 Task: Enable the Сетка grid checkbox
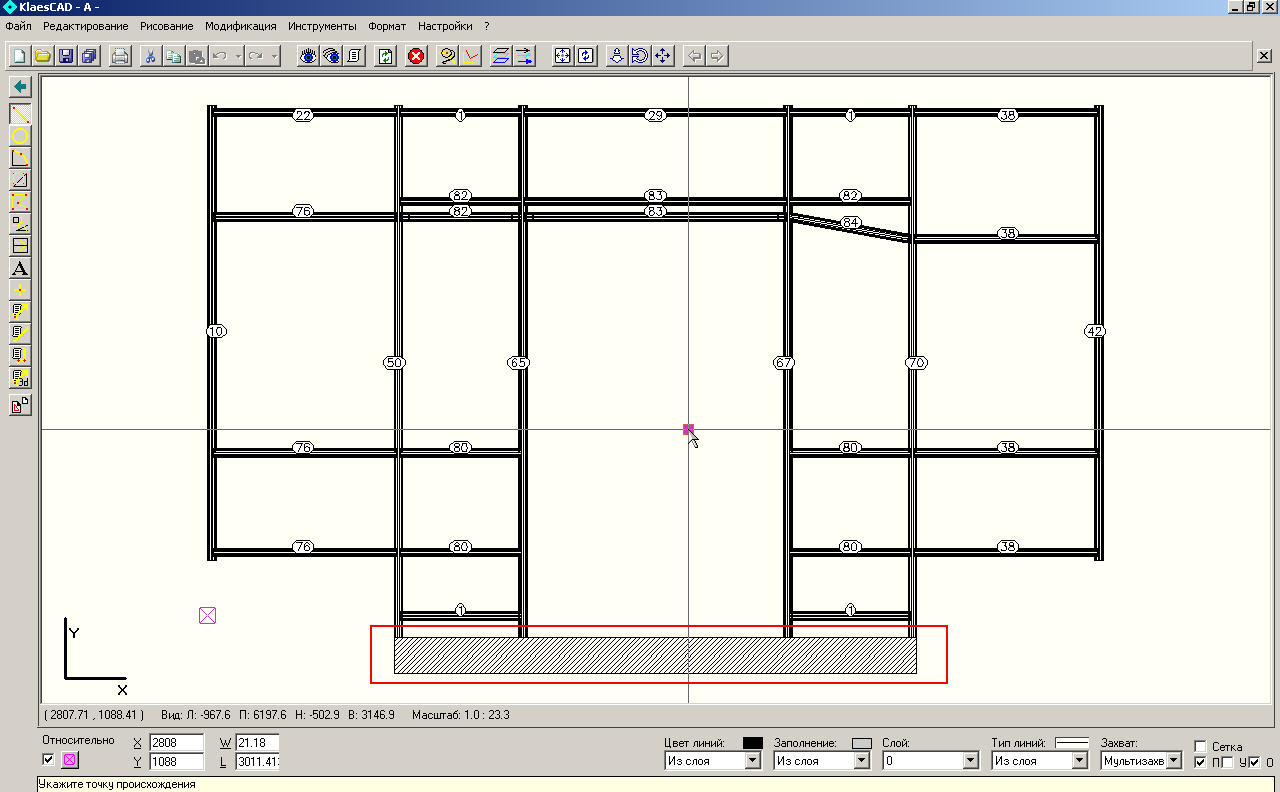(x=1201, y=747)
